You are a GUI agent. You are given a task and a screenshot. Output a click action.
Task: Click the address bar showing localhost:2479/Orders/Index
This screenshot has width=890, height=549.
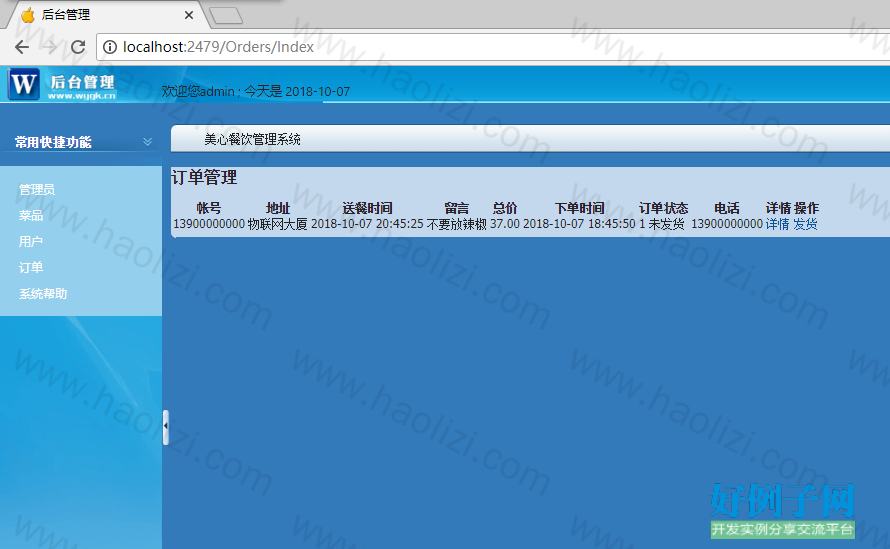pos(493,47)
